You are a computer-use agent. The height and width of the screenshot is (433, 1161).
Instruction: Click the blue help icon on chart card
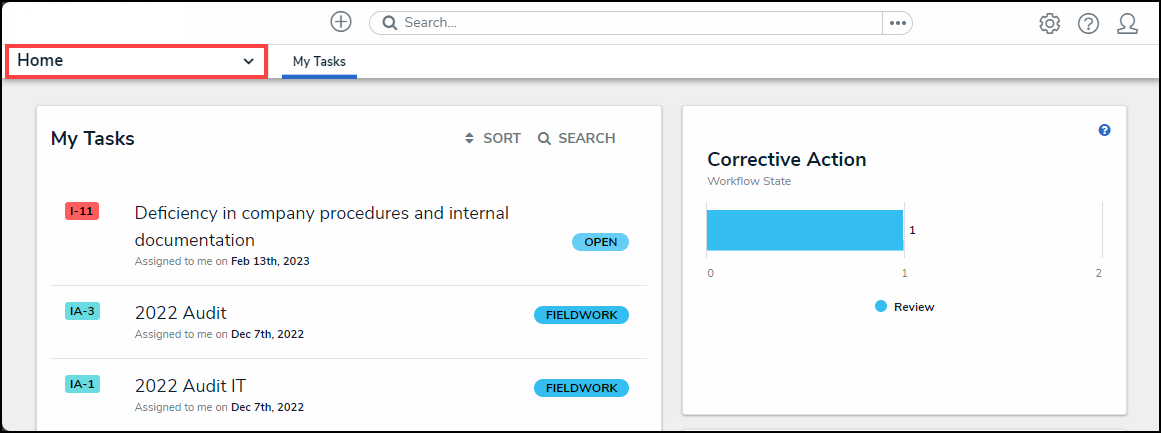tap(1104, 130)
